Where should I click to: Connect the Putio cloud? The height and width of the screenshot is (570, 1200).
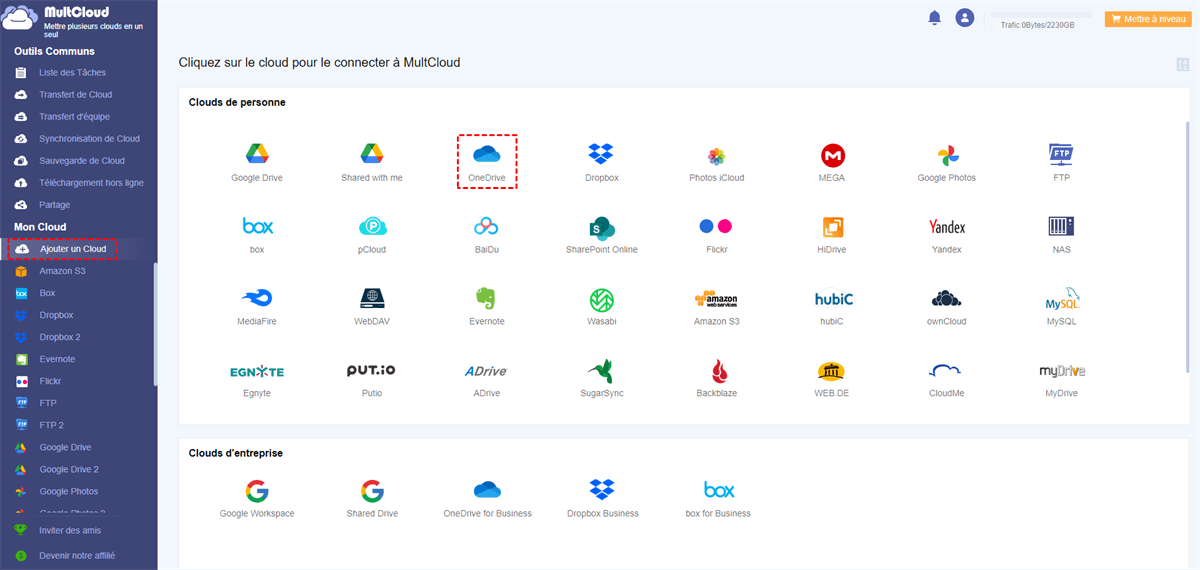[x=372, y=379]
